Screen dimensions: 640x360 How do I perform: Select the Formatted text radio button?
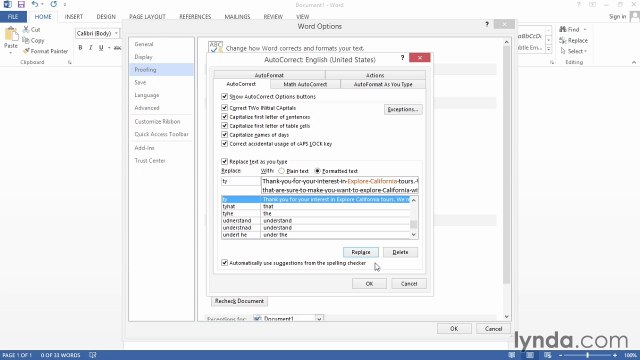317,171
